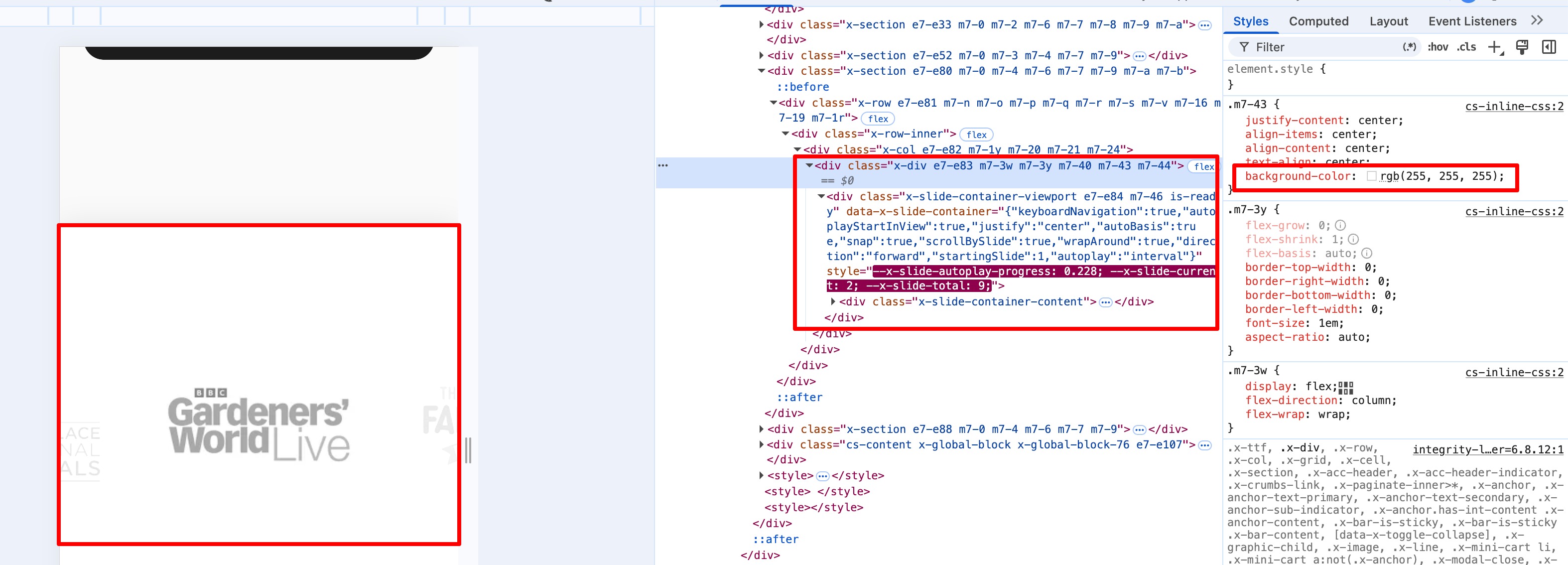Screen dimensions: 1568x565
Task: Click the ellipsis on the e7-e33 section row
Action: coord(1204,25)
